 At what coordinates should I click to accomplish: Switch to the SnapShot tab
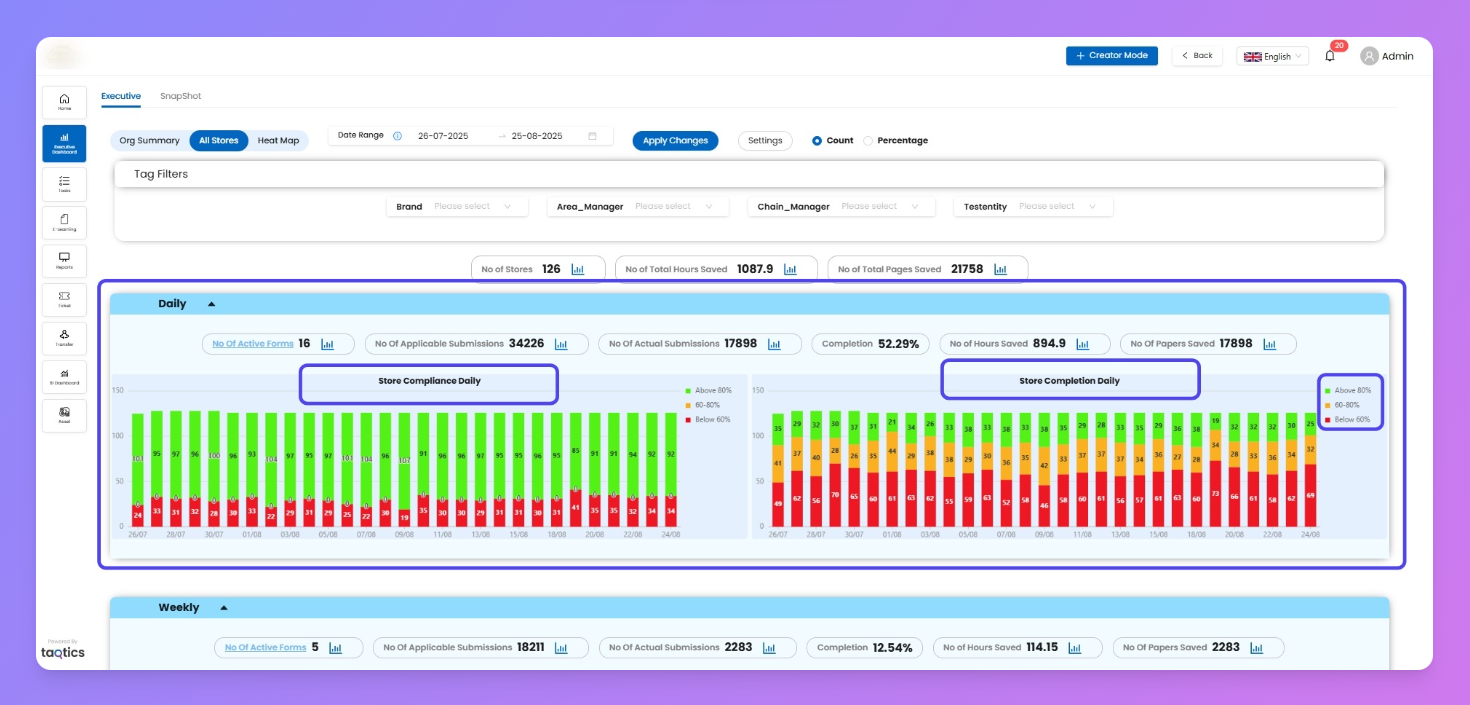(x=180, y=96)
